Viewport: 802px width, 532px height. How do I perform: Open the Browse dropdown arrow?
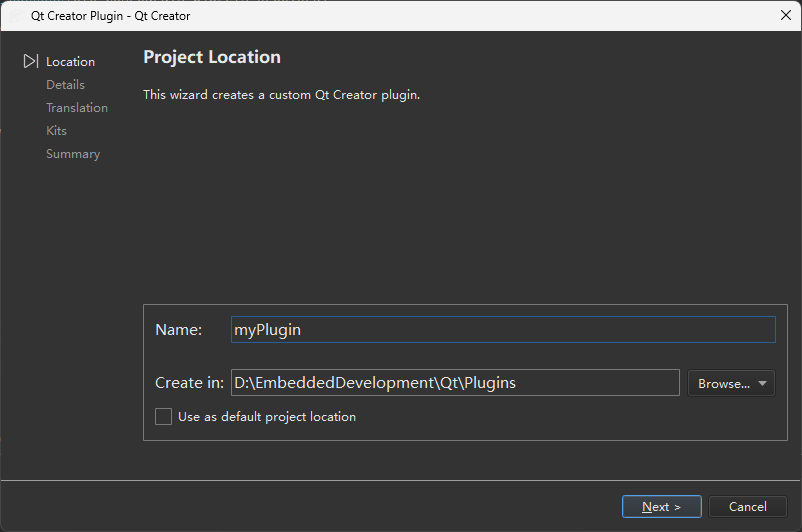point(762,383)
